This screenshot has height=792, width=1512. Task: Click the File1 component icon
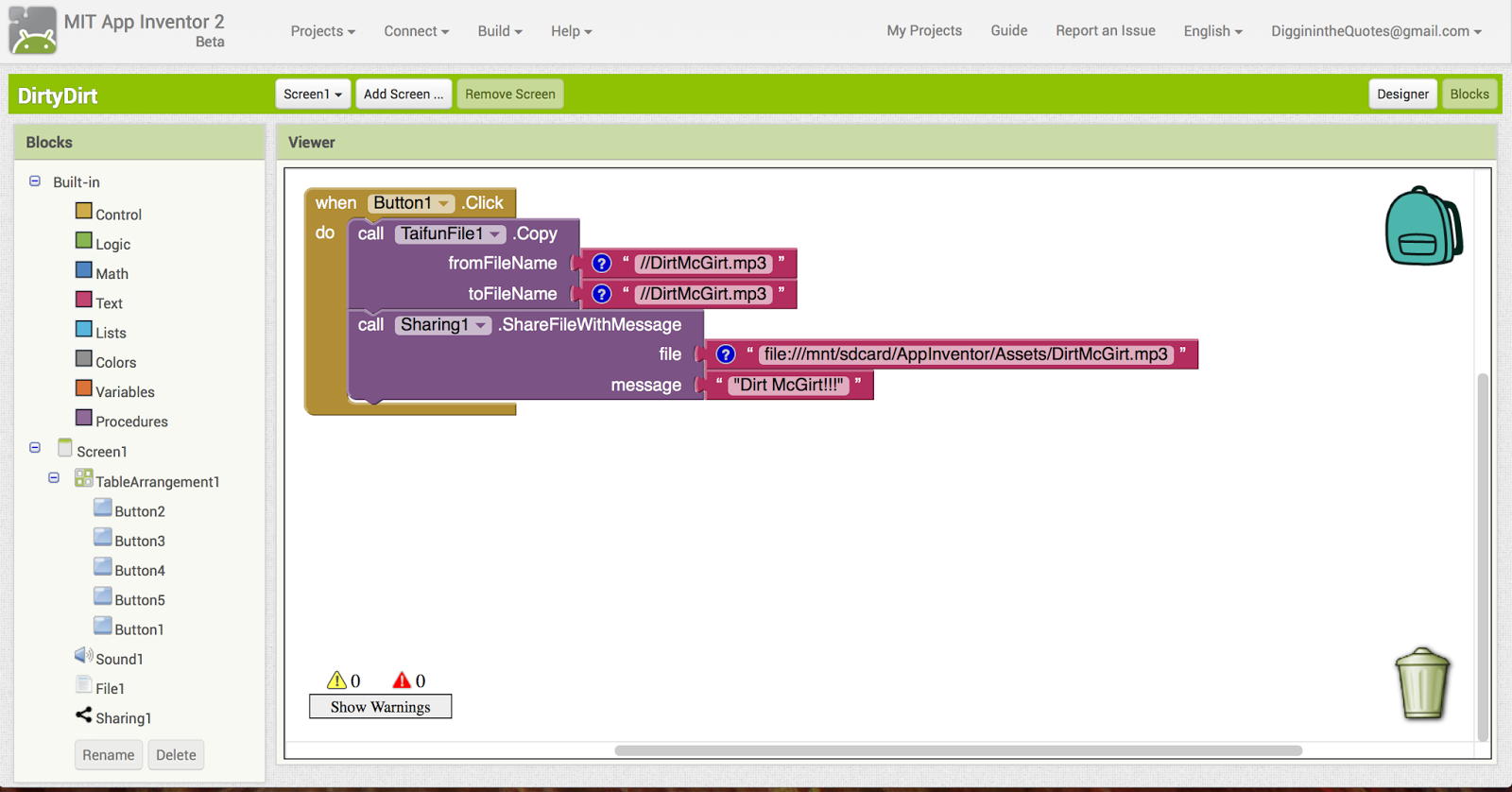click(84, 685)
